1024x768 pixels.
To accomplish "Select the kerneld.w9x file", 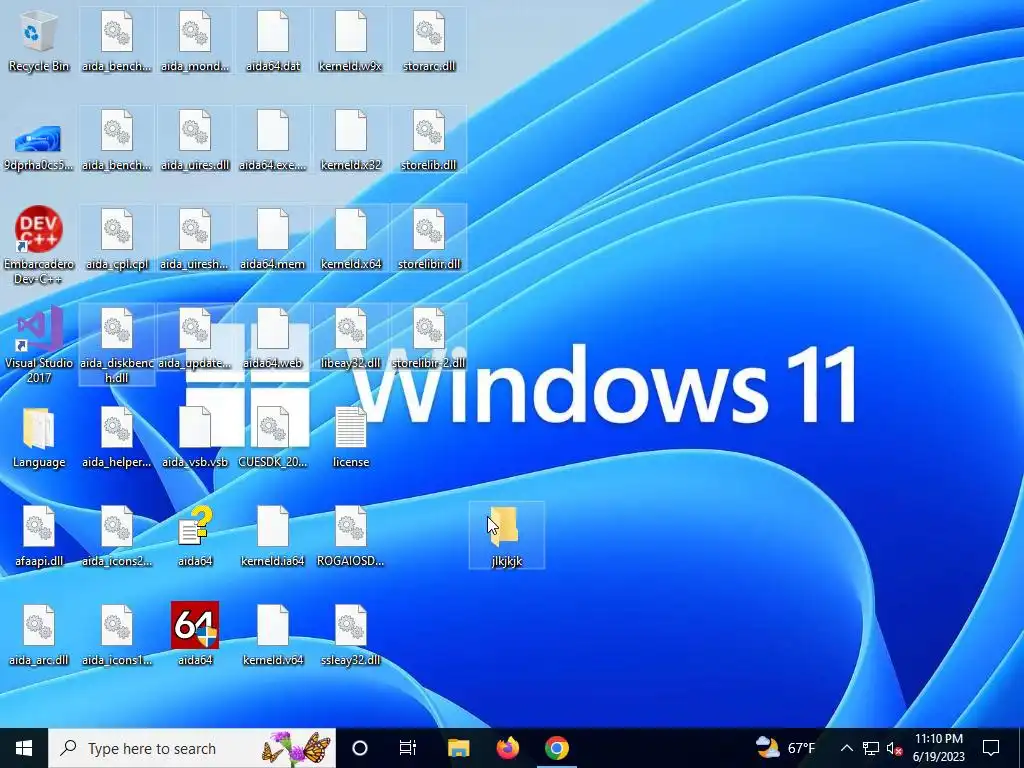I will click(351, 40).
